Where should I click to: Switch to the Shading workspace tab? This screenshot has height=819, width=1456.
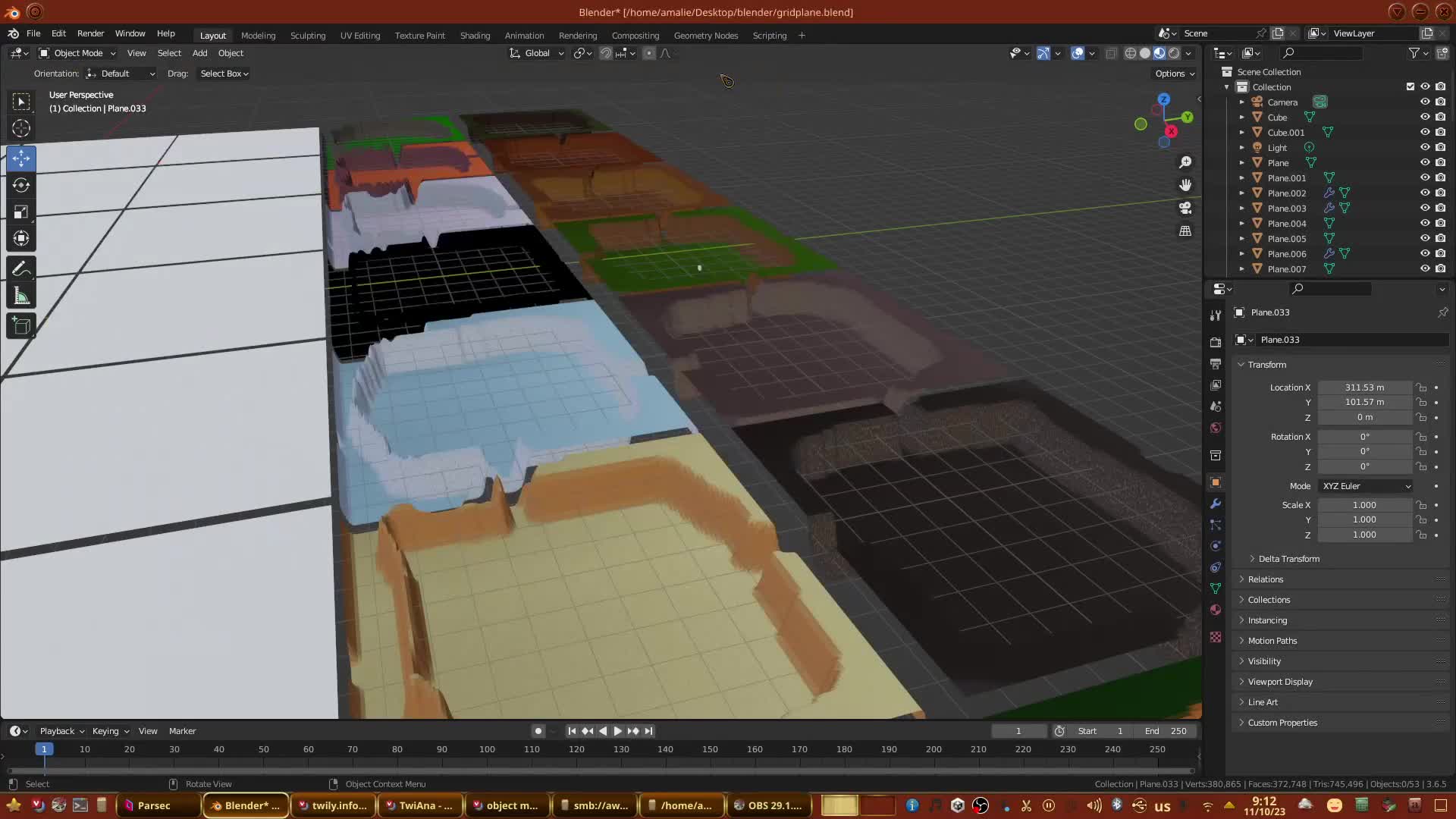pyautogui.click(x=475, y=36)
